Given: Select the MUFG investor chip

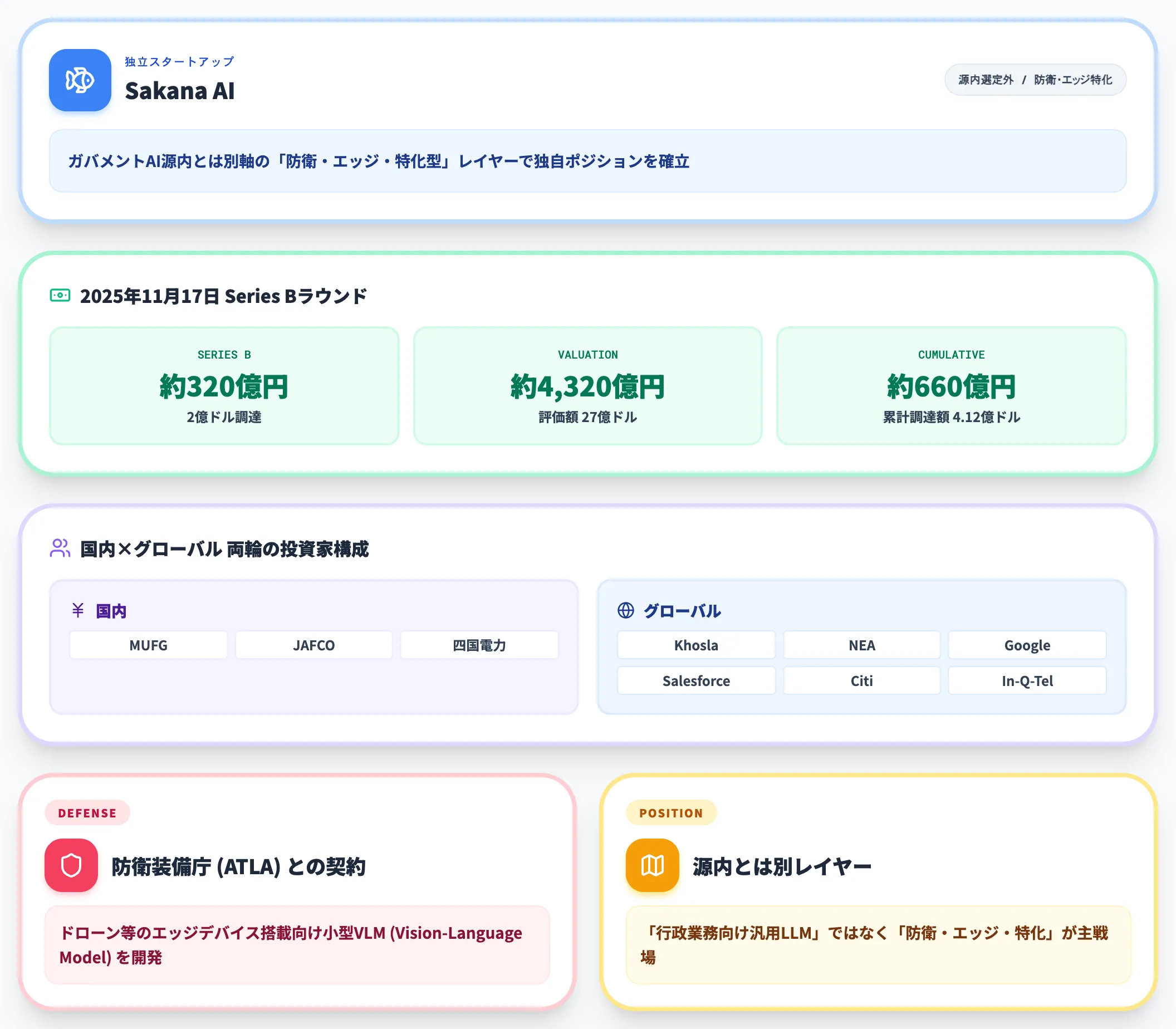Looking at the screenshot, I should (148, 645).
